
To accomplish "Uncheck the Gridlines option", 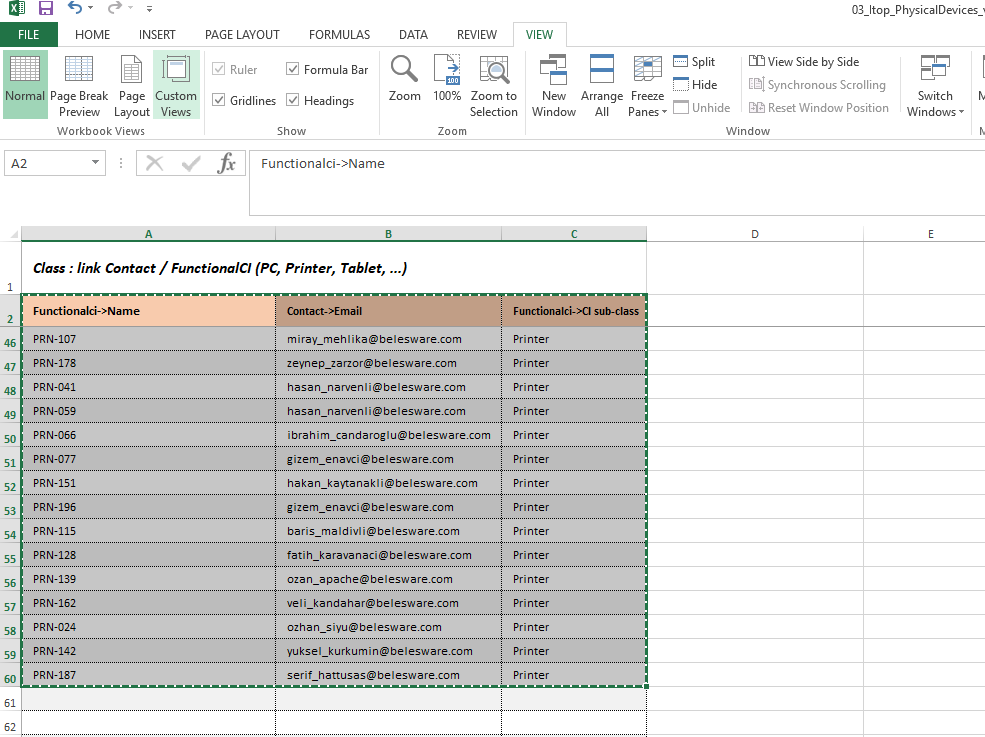I will pos(219,101).
